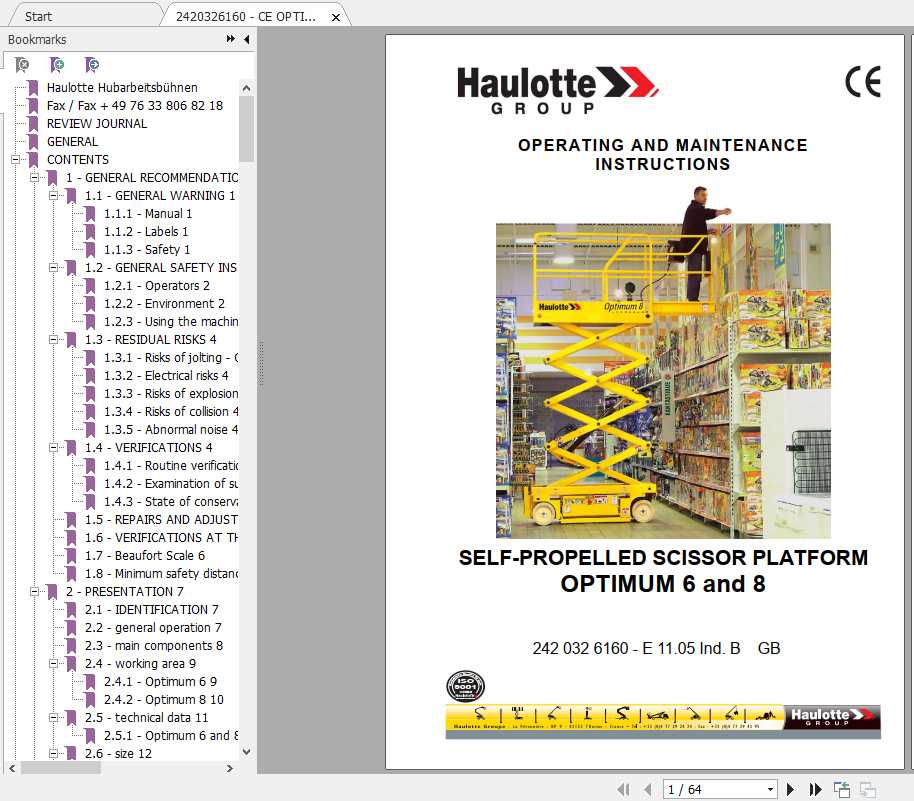Open bookmark 1.5 - REPAIRS AND ADJUST
Screen dimensions: 914x801
[161, 519]
